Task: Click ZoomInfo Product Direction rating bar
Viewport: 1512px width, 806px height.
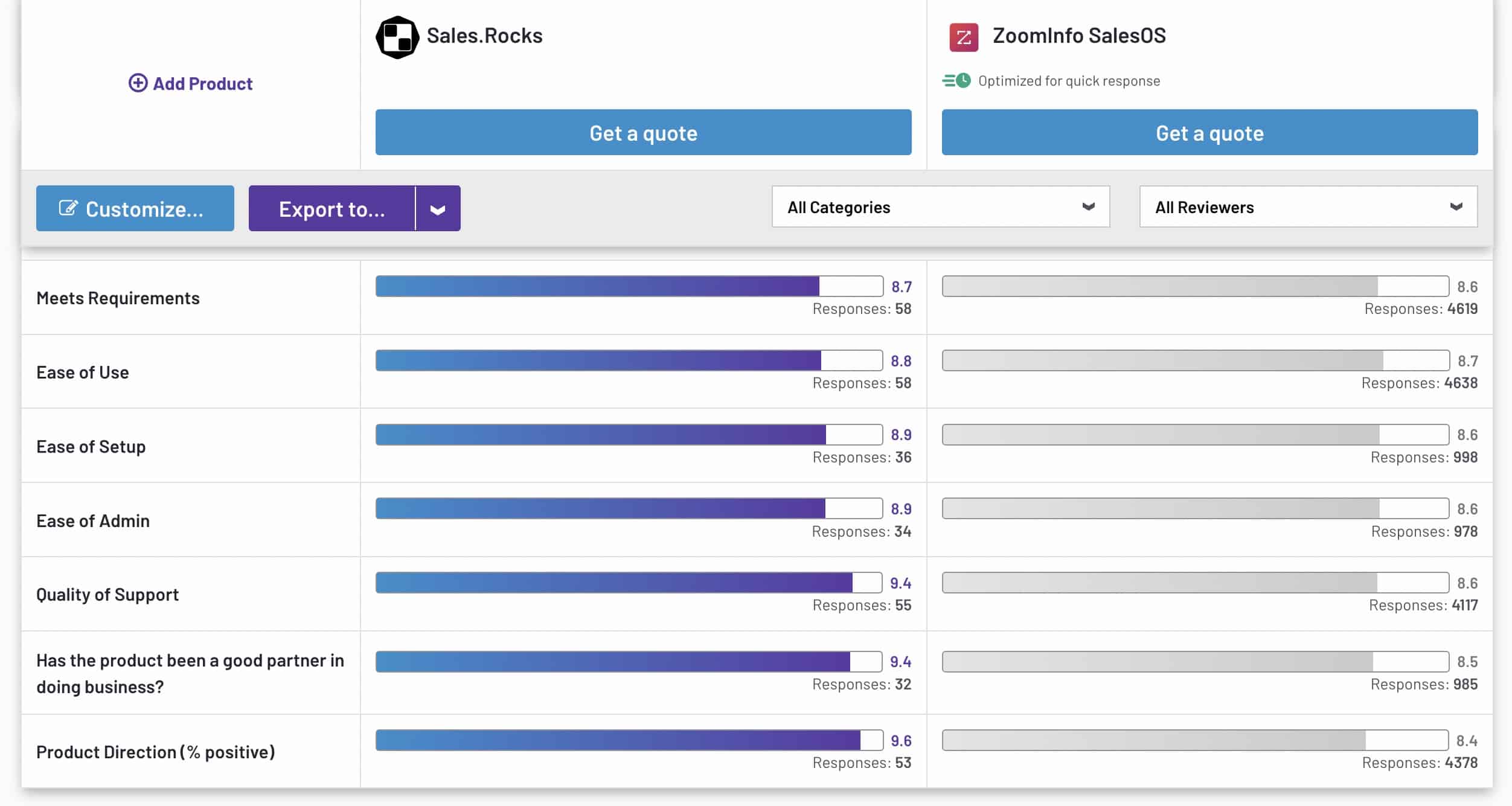Action: coord(1195,740)
